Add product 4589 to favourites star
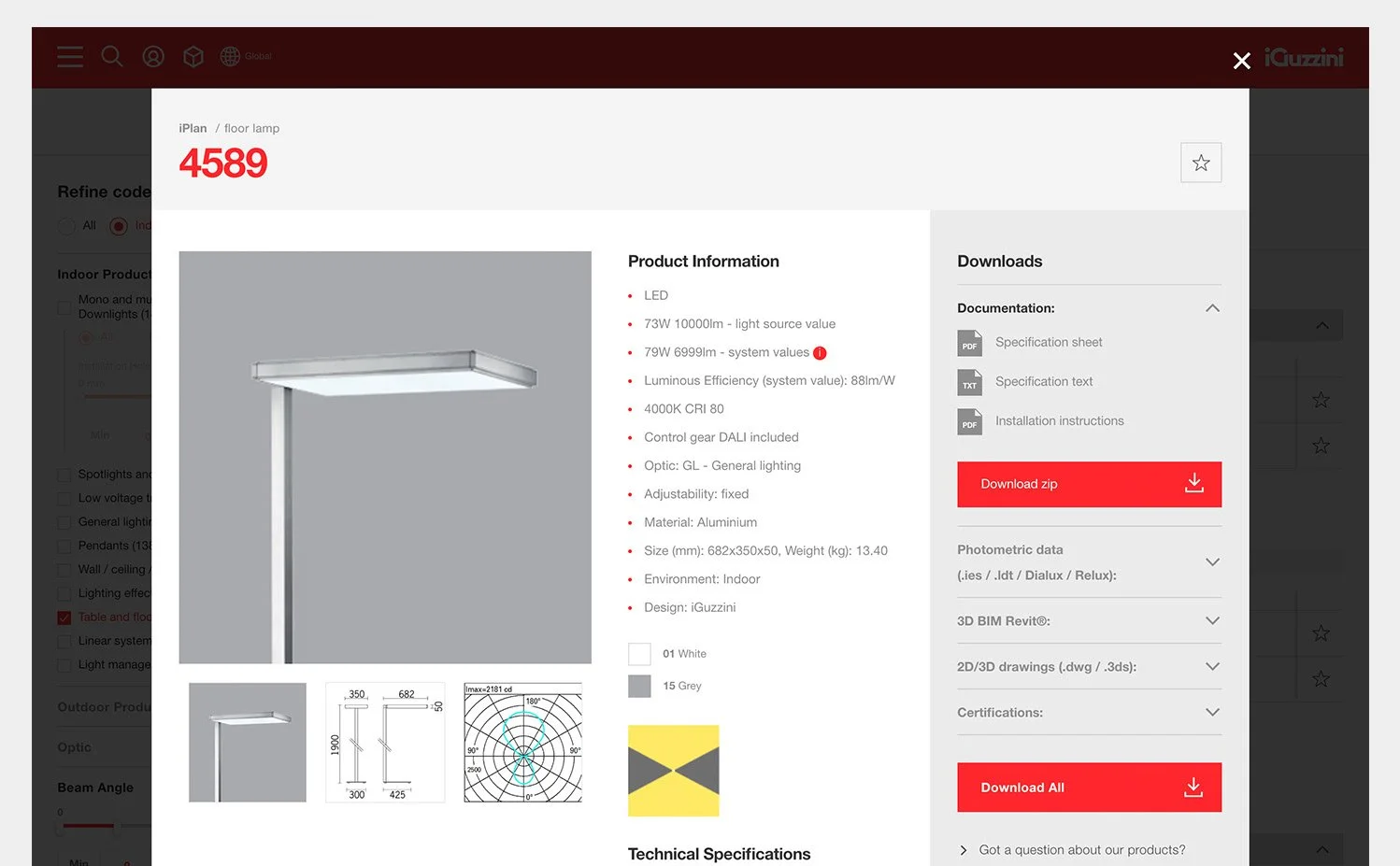Viewport: 1400px width, 866px height. [x=1201, y=163]
